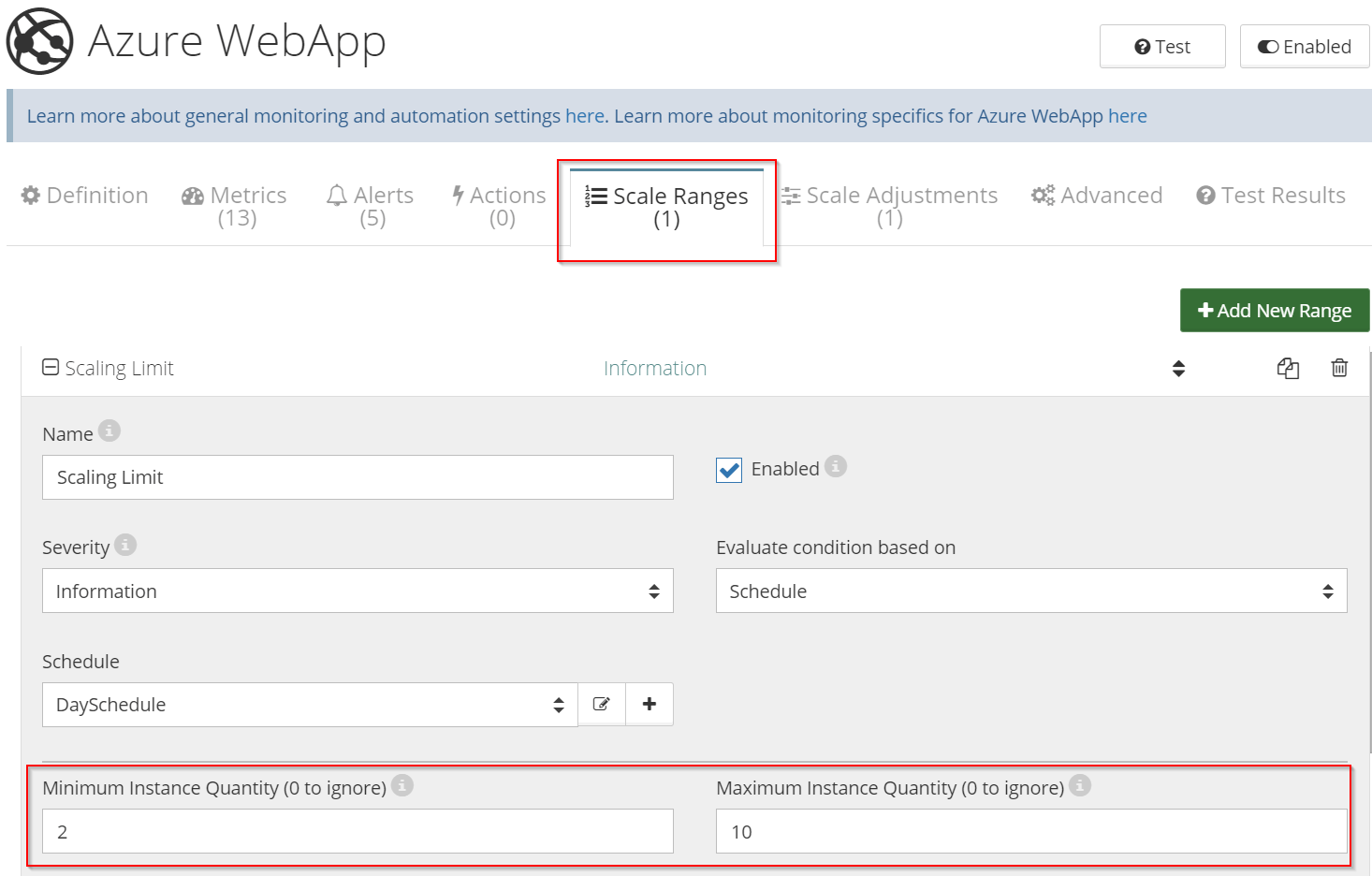The height and width of the screenshot is (876, 1372).
Task: Open Evaluate condition based on dropdown
Action: click(1031, 591)
